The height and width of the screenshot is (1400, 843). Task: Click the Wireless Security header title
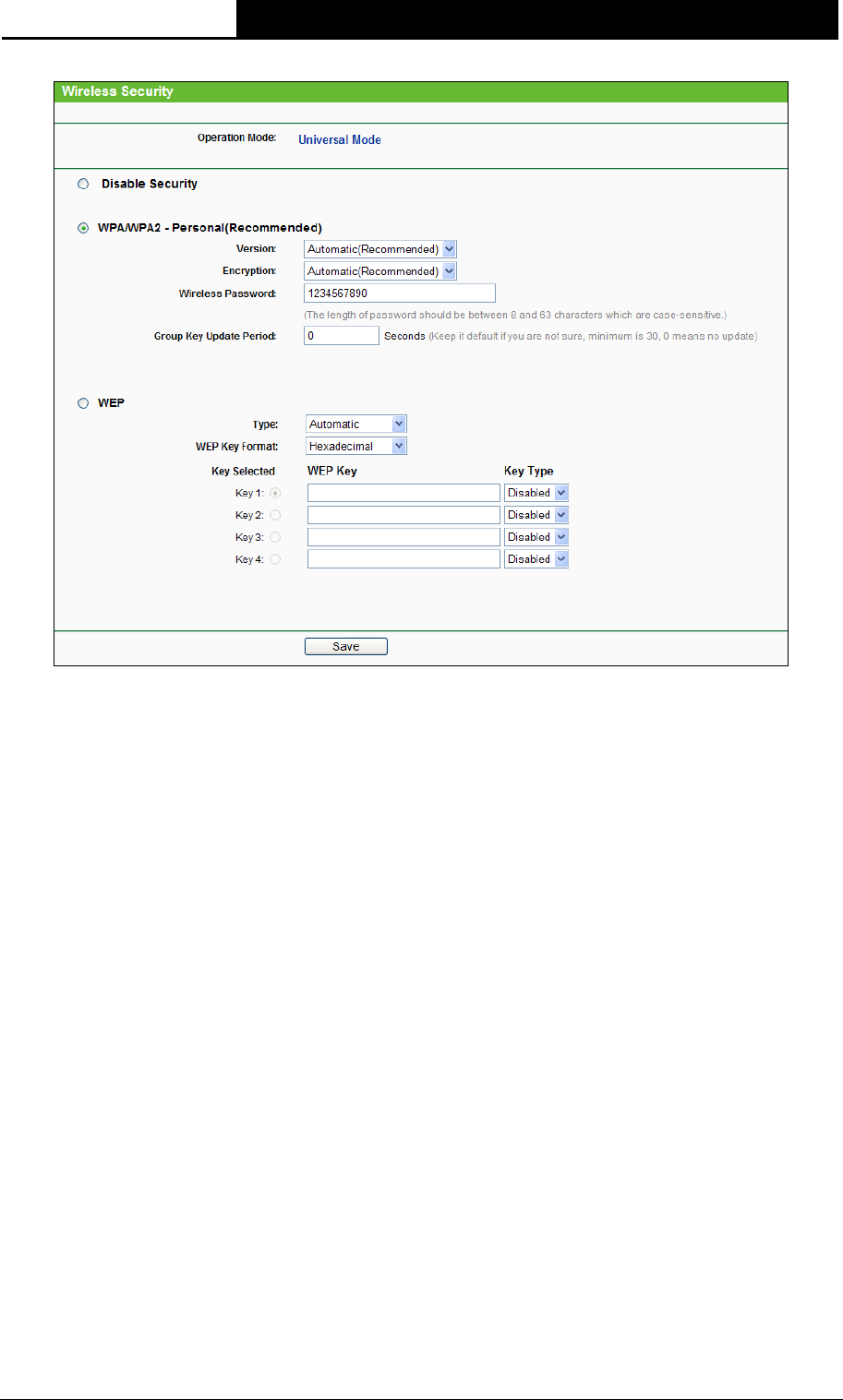coord(117,91)
